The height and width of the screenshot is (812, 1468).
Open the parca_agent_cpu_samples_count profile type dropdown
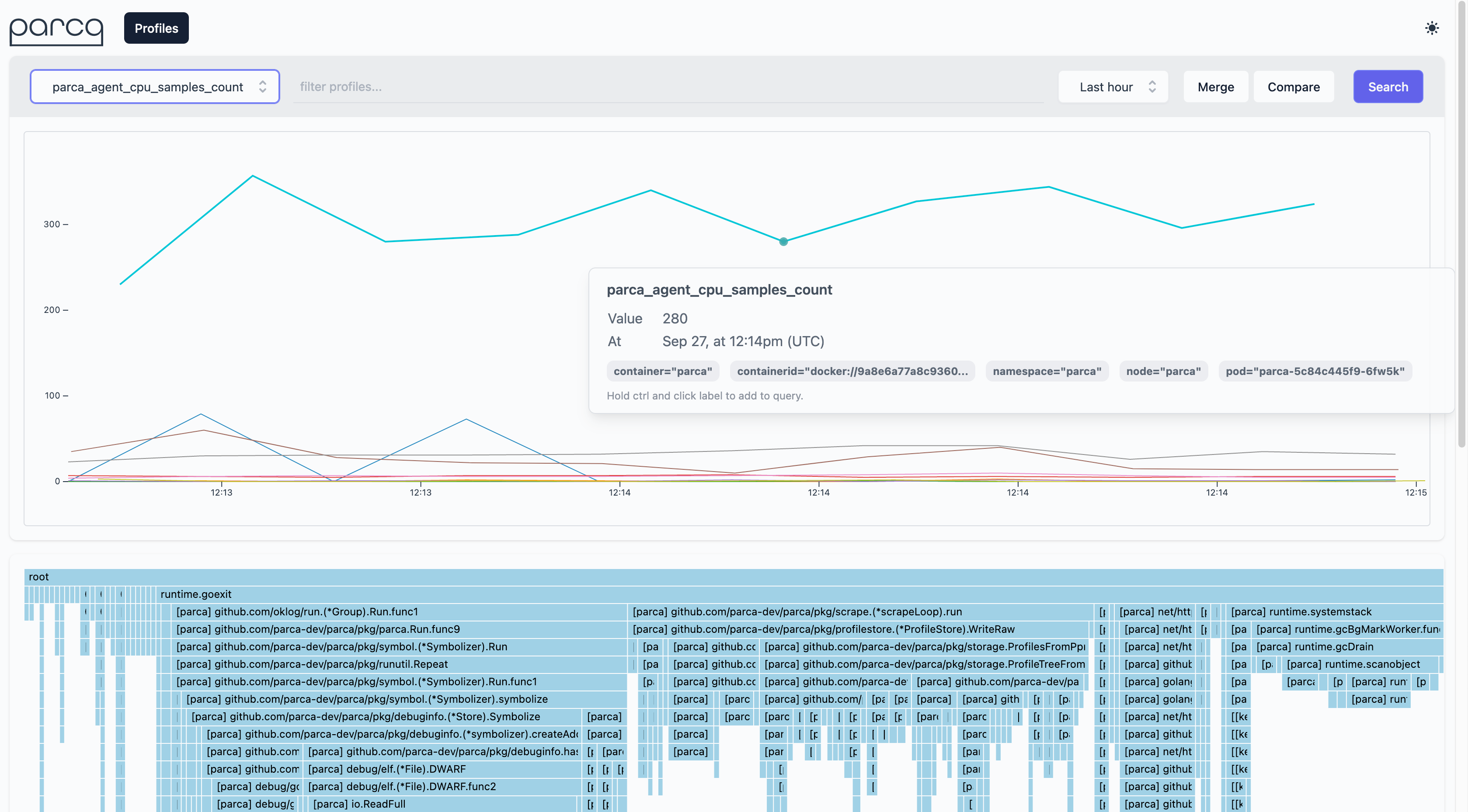(154, 87)
